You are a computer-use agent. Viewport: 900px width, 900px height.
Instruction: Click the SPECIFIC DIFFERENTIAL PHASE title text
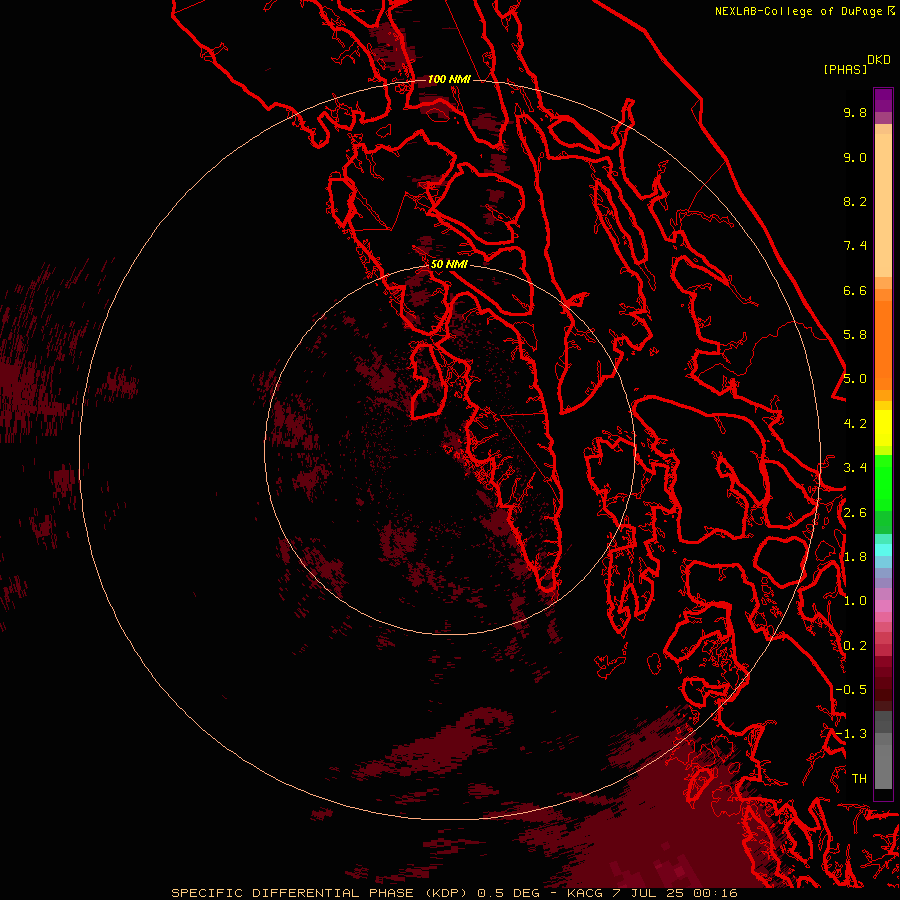click(x=292, y=893)
